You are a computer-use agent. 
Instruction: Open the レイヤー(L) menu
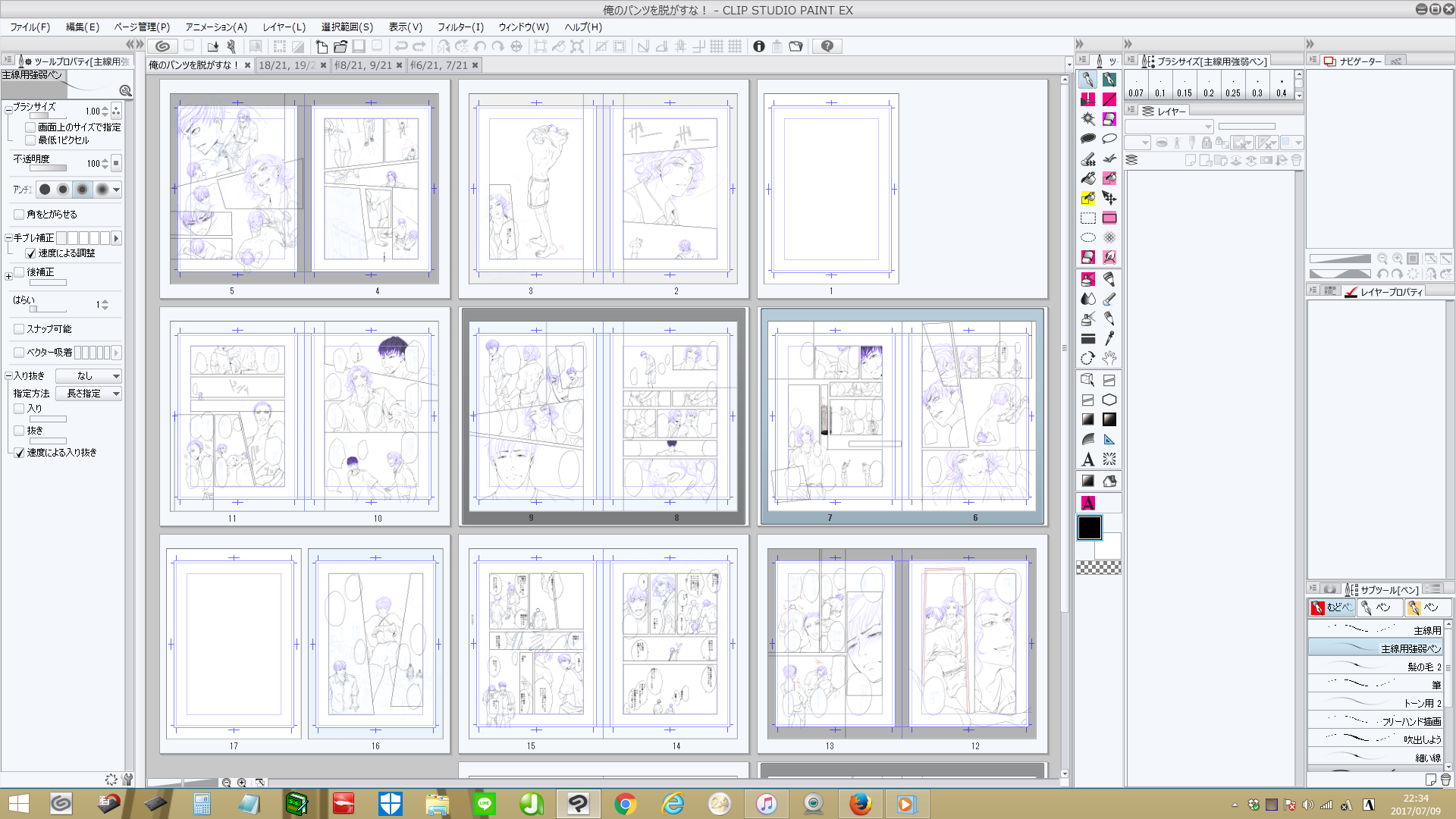(284, 27)
